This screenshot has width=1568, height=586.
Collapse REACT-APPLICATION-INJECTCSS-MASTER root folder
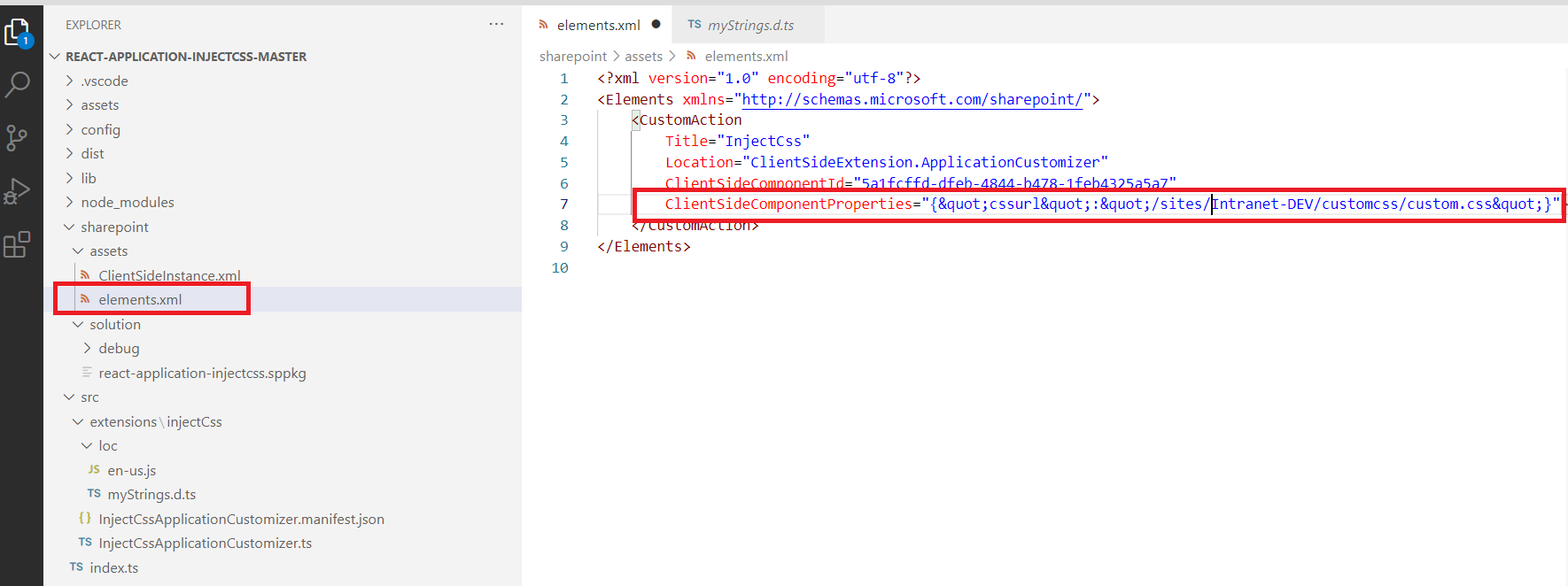[186, 57]
